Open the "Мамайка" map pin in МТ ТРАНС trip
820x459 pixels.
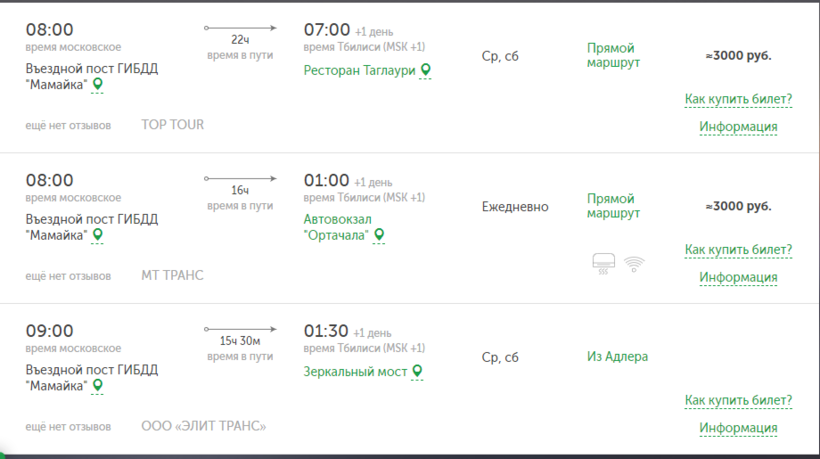click(x=98, y=235)
